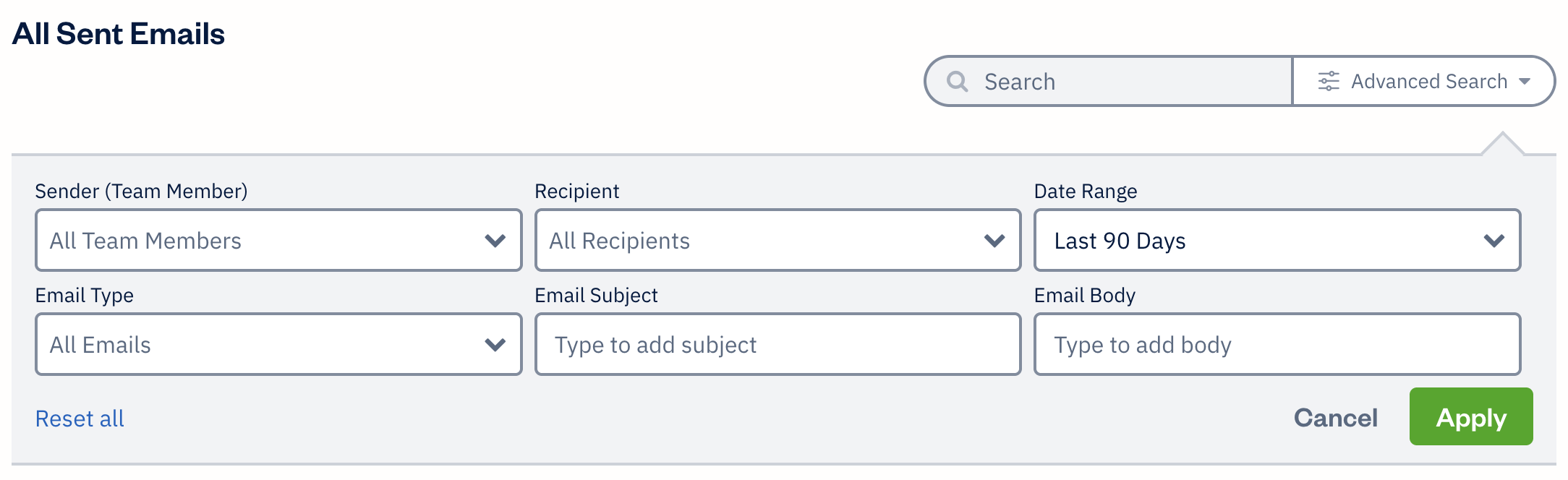Click Reset all to clear filters
Image resolution: width=1568 pixels, height=480 pixels.
(x=79, y=418)
